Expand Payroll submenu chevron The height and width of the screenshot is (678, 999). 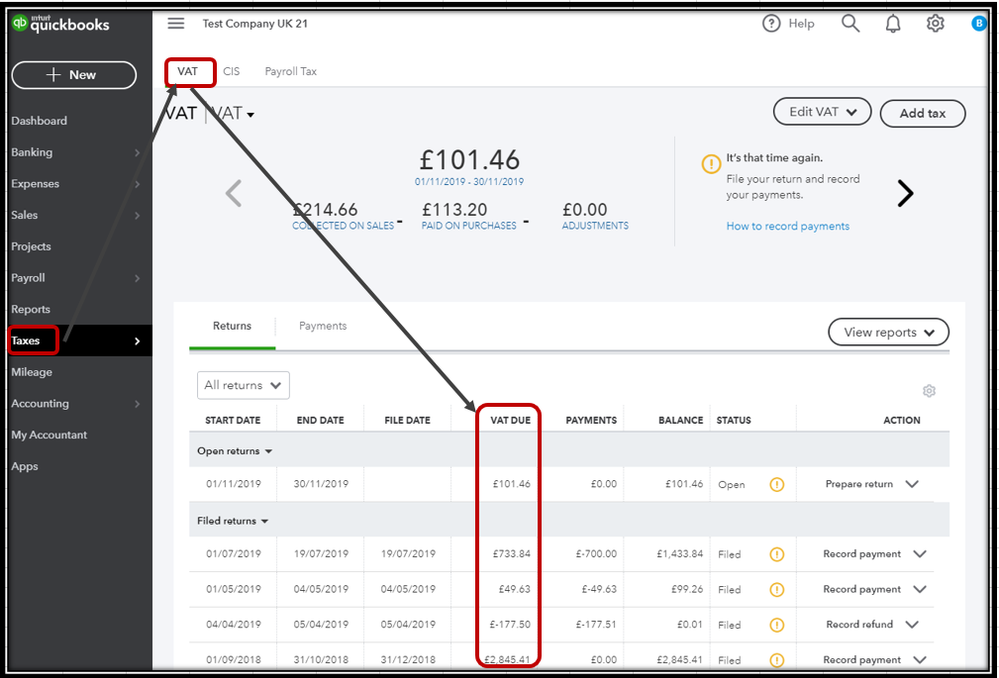[x=137, y=278]
